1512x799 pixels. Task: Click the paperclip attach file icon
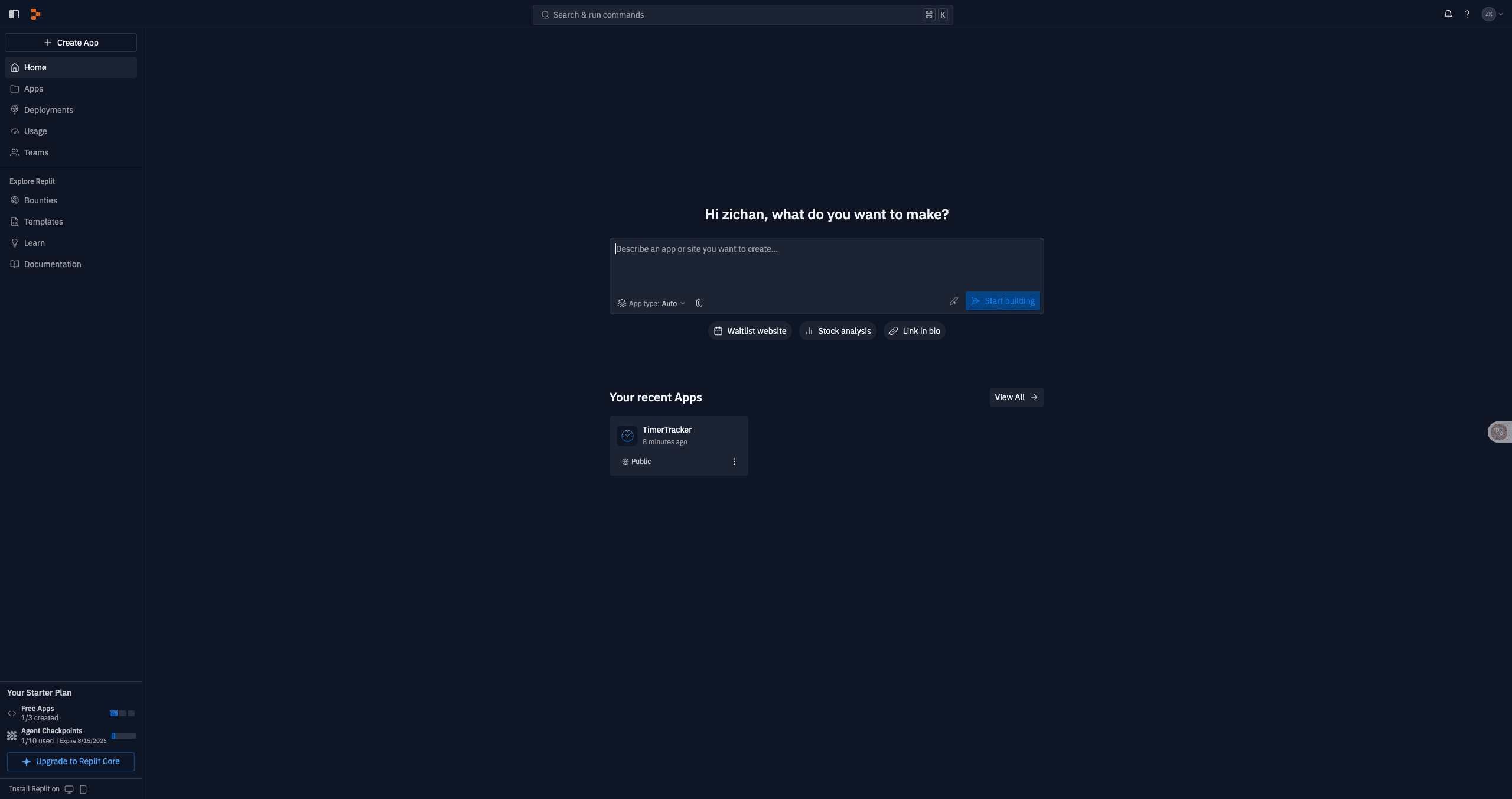tap(699, 303)
